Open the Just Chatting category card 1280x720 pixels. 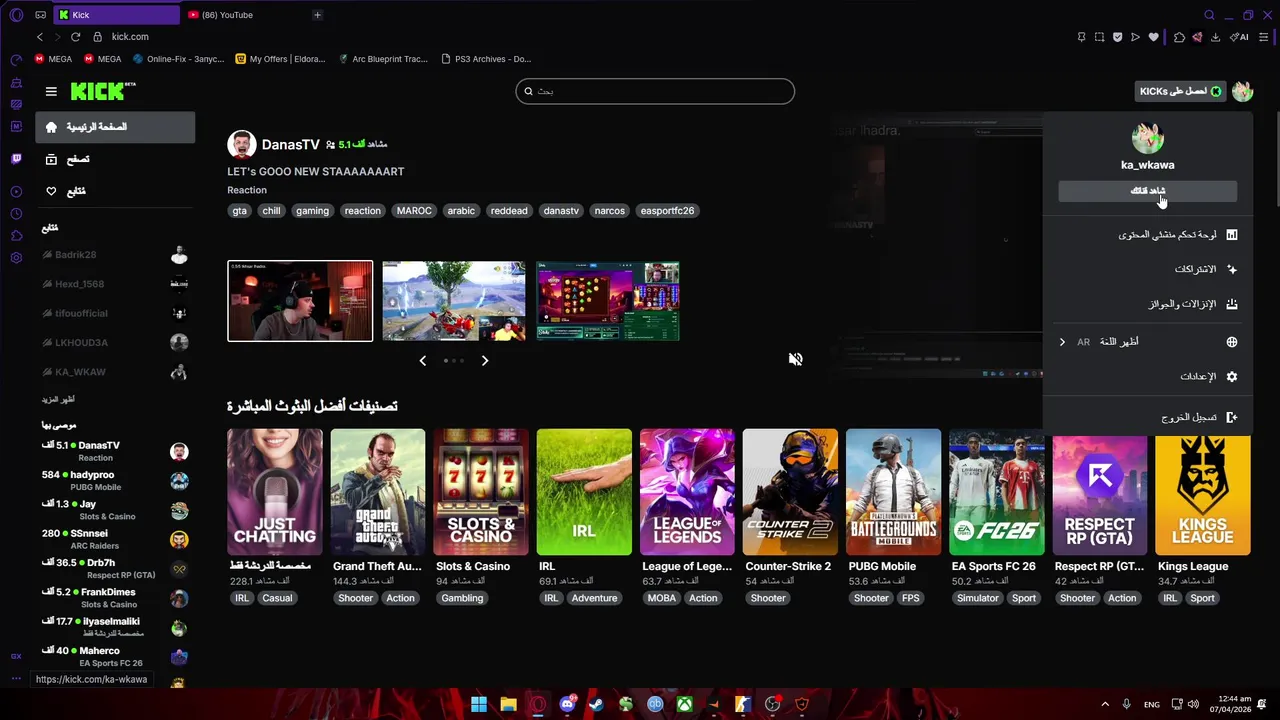[x=275, y=492]
